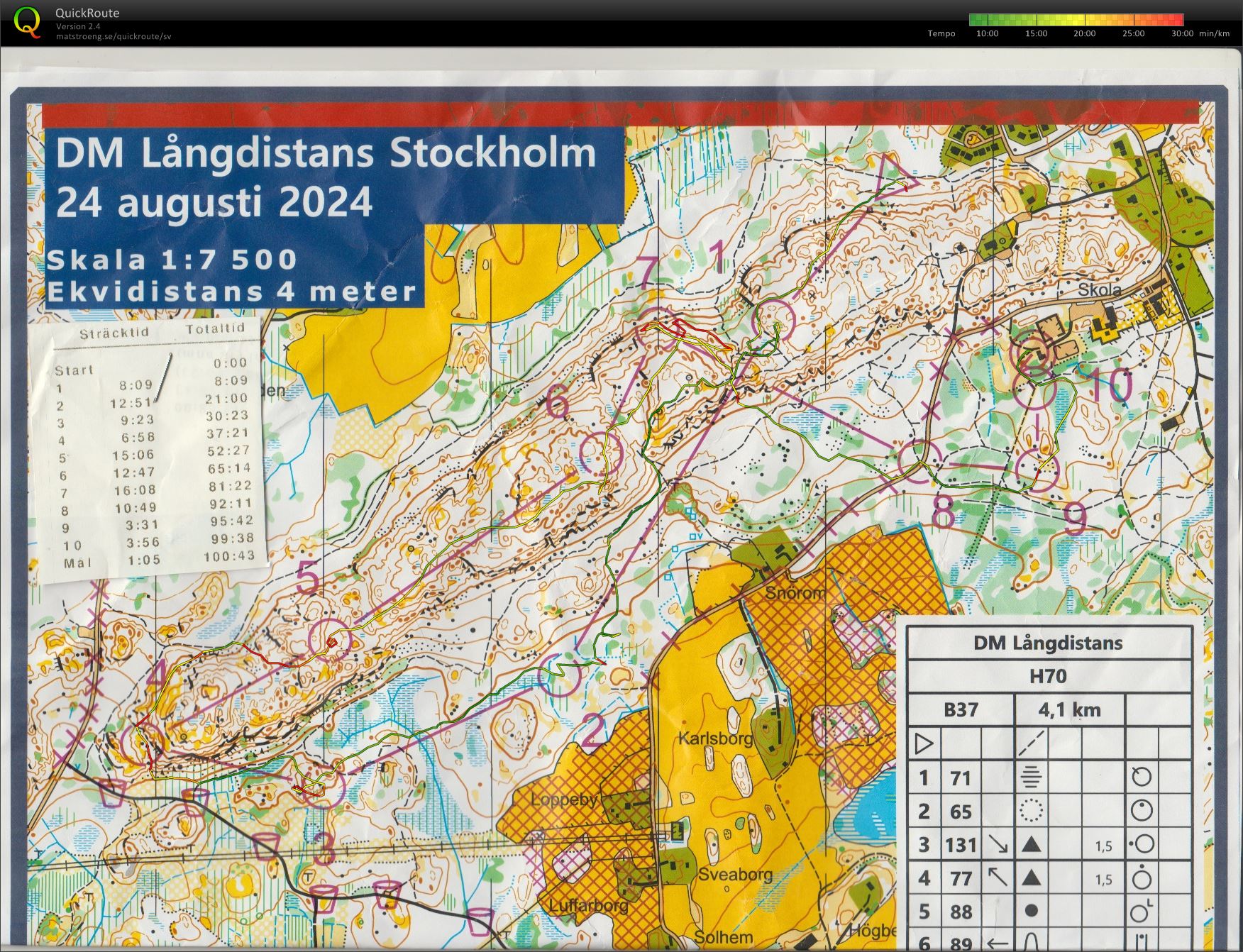This screenshot has width=1243, height=952.
Task: Click the 'Totaltid' column header
Action: coord(216,328)
